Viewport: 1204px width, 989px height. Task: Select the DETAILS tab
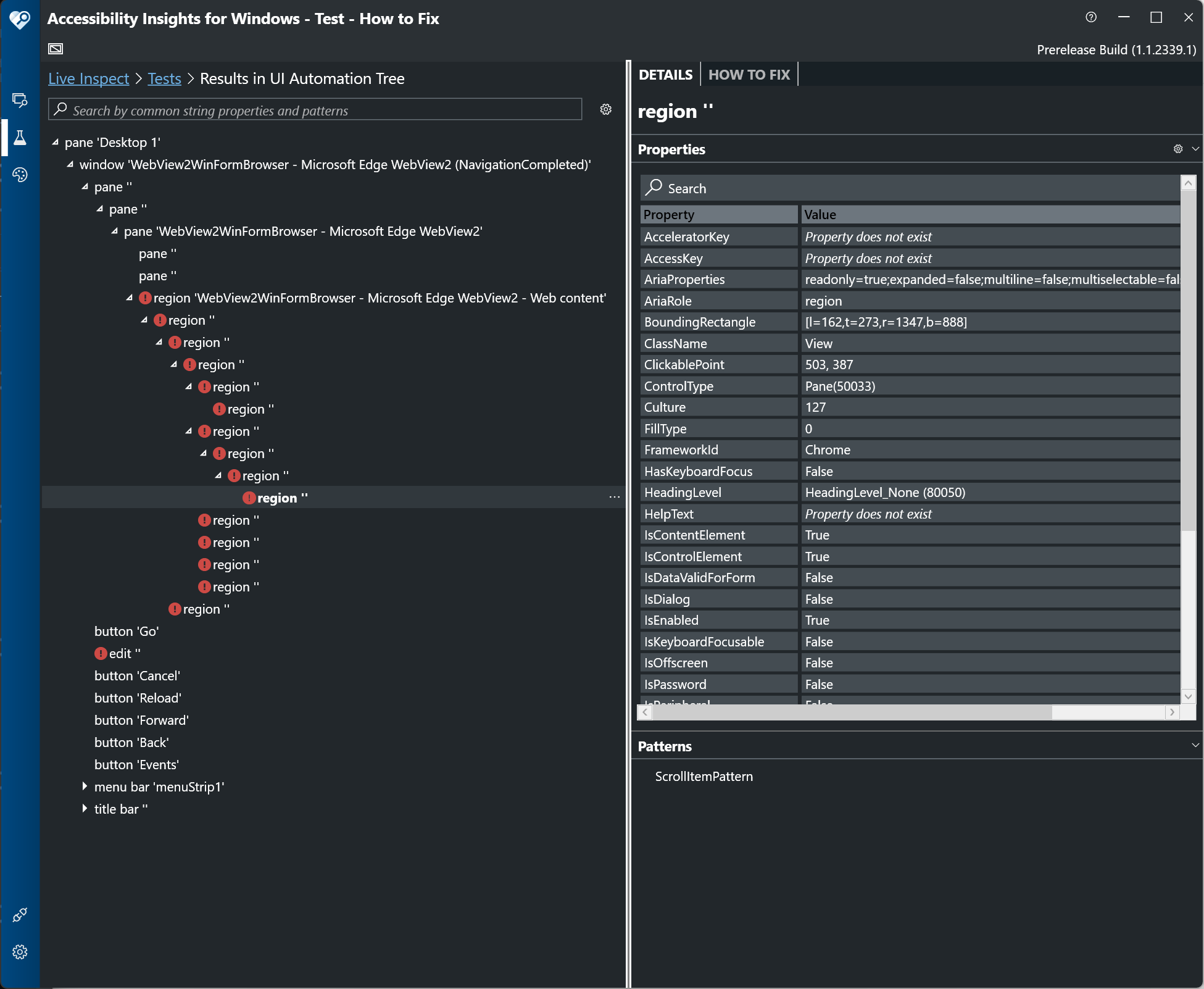tap(665, 74)
